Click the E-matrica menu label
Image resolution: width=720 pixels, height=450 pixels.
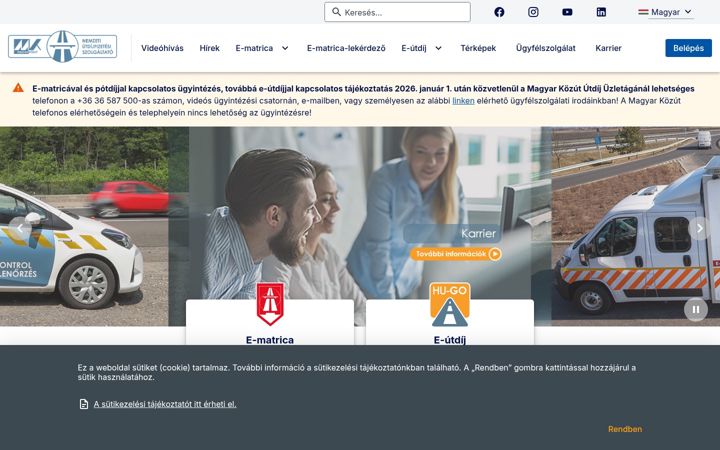[254, 48]
